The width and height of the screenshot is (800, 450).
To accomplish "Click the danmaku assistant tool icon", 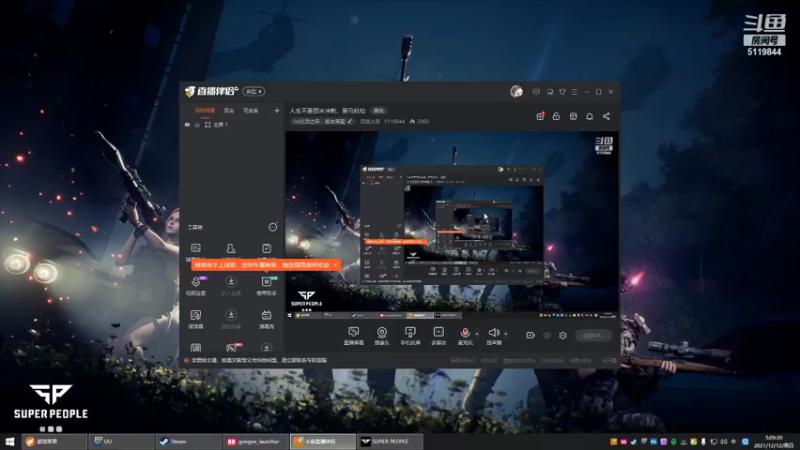I will [x=196, y=248].
